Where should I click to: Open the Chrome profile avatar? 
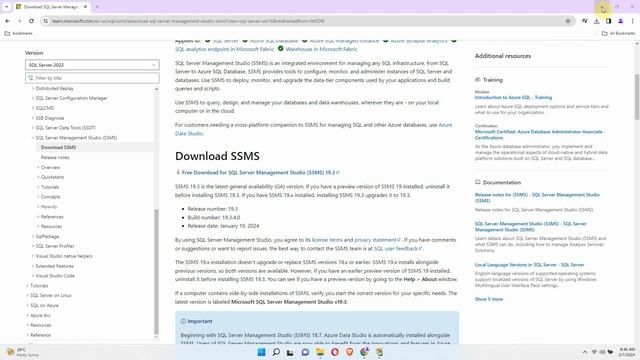click(620, 21)
